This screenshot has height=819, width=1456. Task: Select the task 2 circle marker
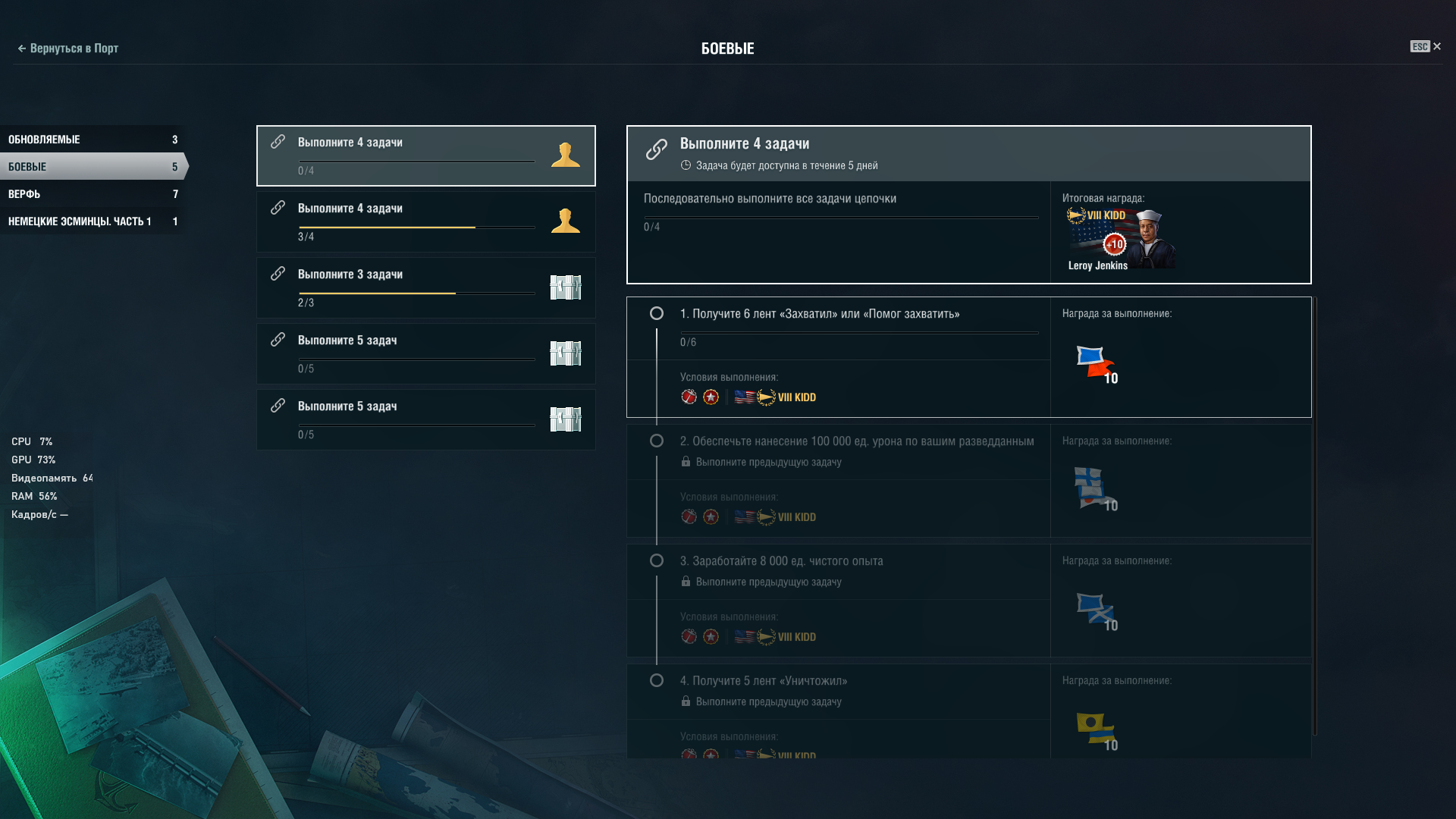tap(657, 441)
